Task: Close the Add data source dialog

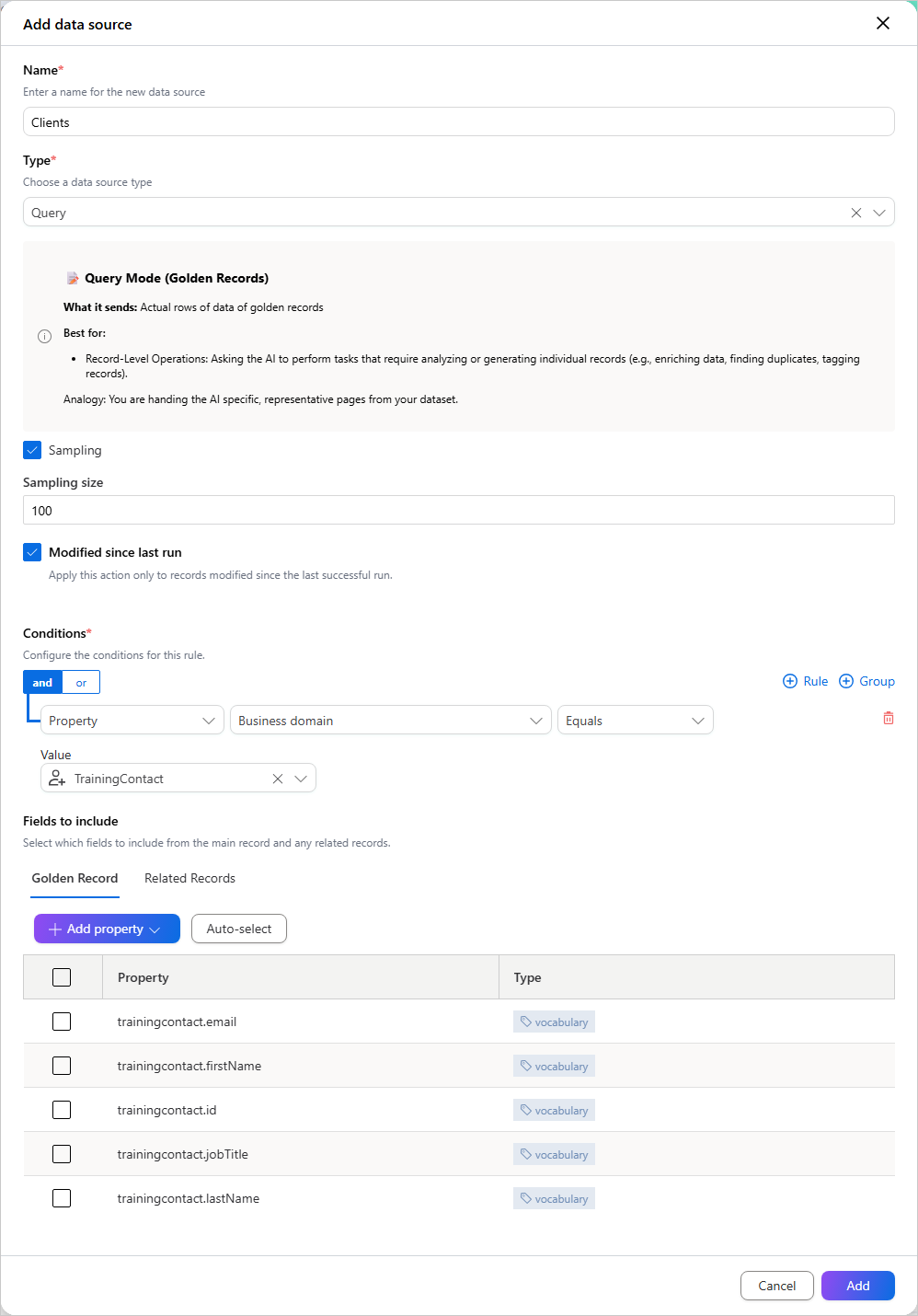Action: click(x=883, y=23)
